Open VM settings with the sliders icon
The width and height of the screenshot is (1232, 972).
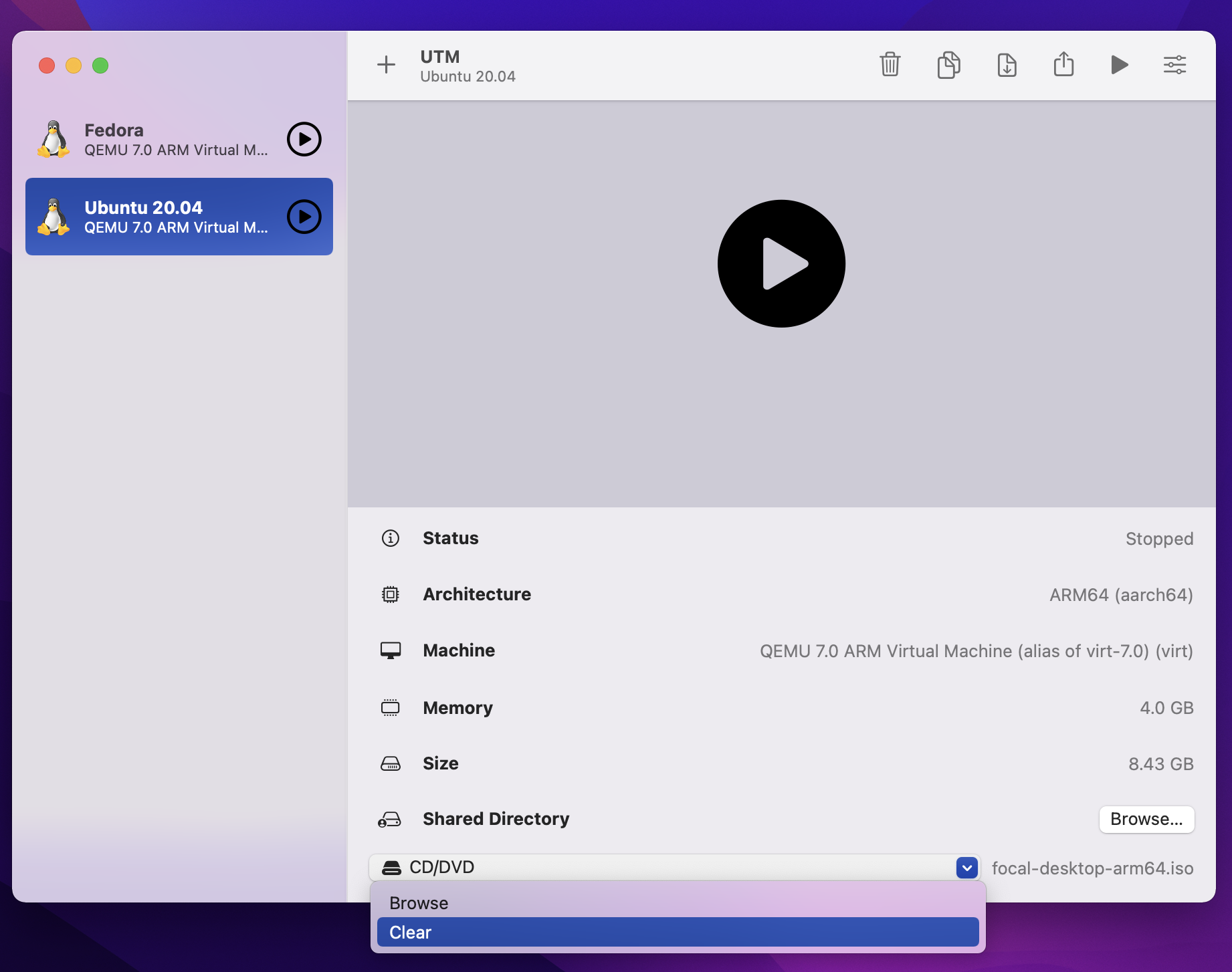pos(1174,65)
